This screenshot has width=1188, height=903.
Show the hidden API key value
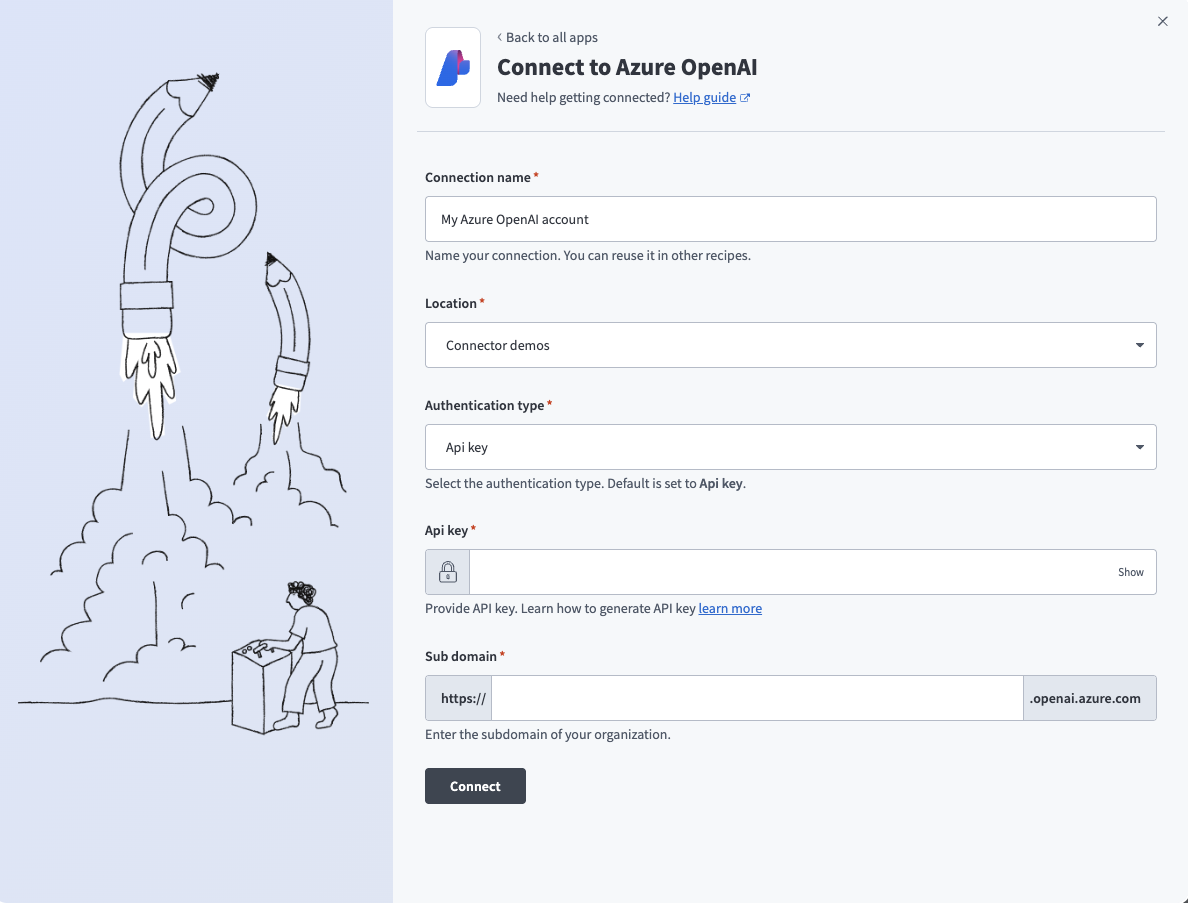click(x=1131, y=571)
